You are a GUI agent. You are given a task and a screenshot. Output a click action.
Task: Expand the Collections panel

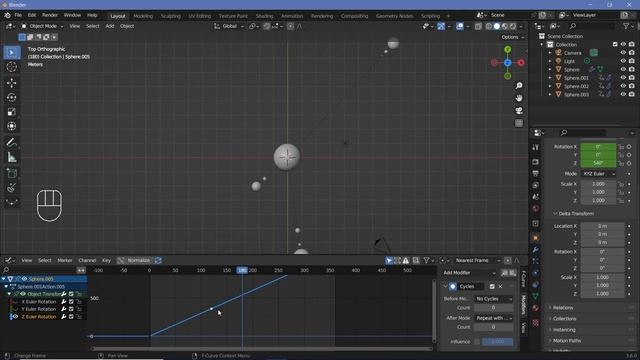pos(564,319)
